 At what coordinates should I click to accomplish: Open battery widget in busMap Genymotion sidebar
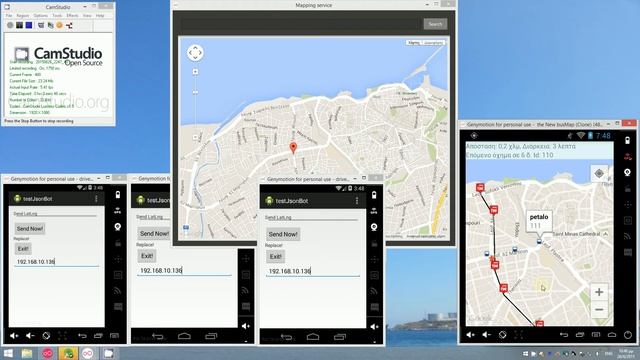[628, 141]
